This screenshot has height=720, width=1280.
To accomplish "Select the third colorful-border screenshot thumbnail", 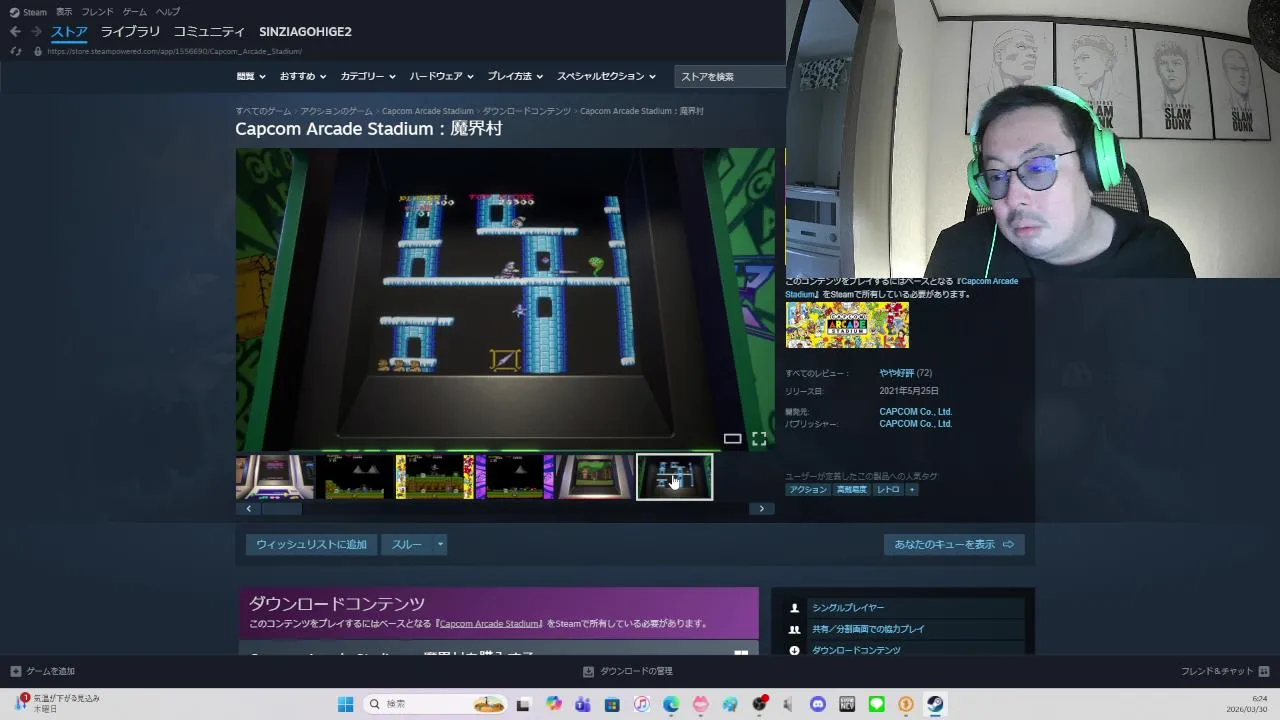I will tap(435, 476).
